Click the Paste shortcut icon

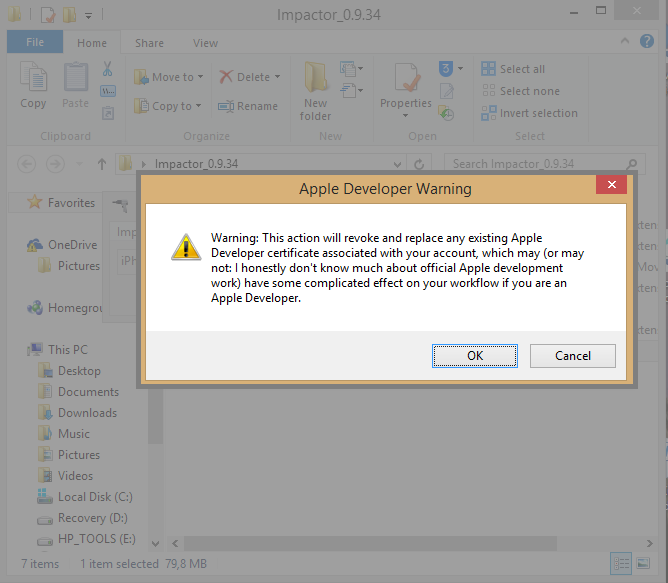click(108, 113)
